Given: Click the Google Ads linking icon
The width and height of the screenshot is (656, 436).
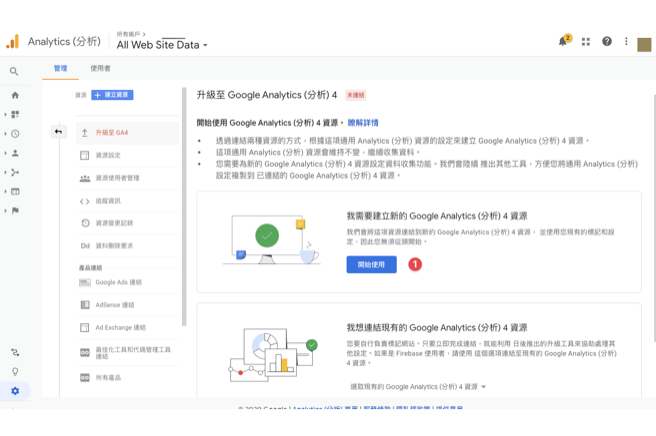Looking at the screenshot, I should pyautogui.click(x=85, y=282).
